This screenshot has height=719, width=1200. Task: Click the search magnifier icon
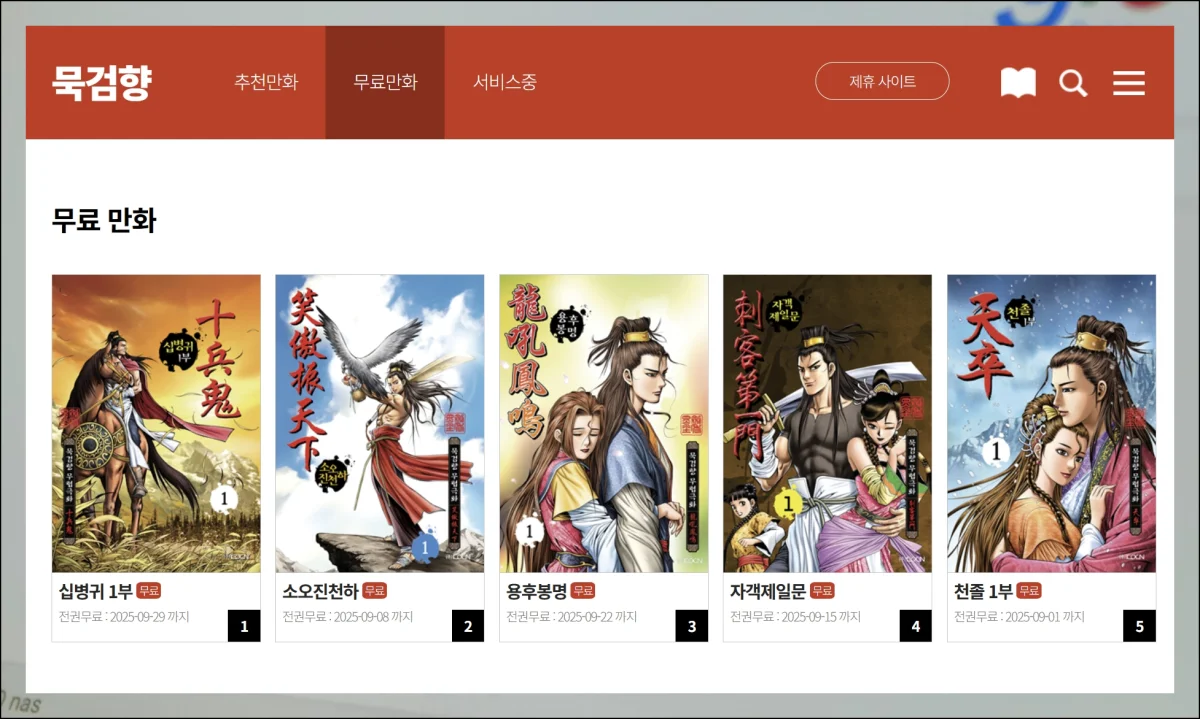(x=1073, y=82)
